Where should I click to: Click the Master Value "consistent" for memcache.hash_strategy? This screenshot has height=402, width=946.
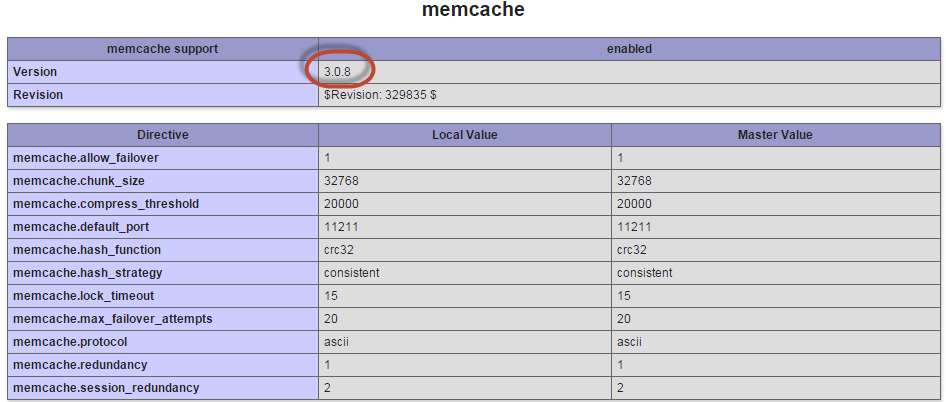click(645, 273)
